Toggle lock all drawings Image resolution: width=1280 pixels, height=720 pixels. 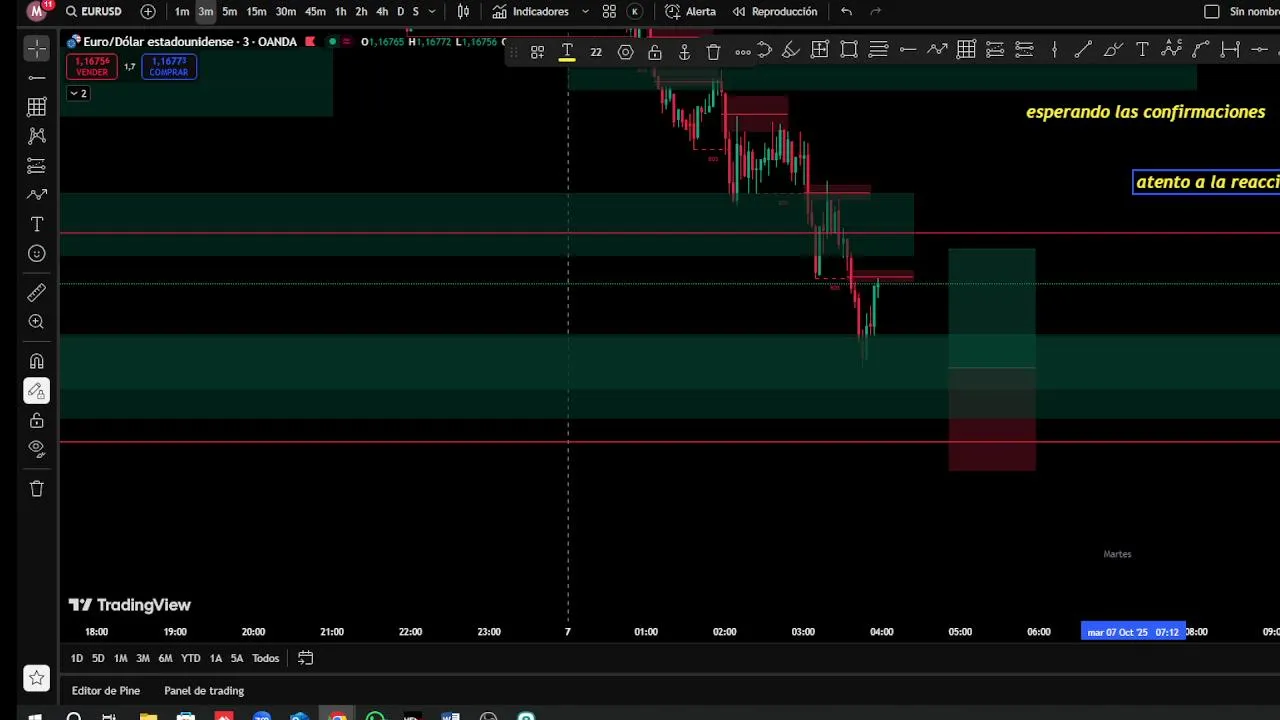point(36,420)
